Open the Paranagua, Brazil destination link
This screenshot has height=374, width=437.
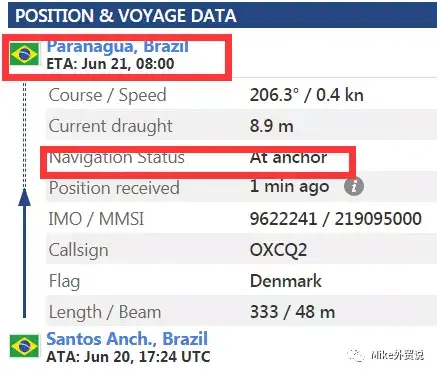(118, 46)
